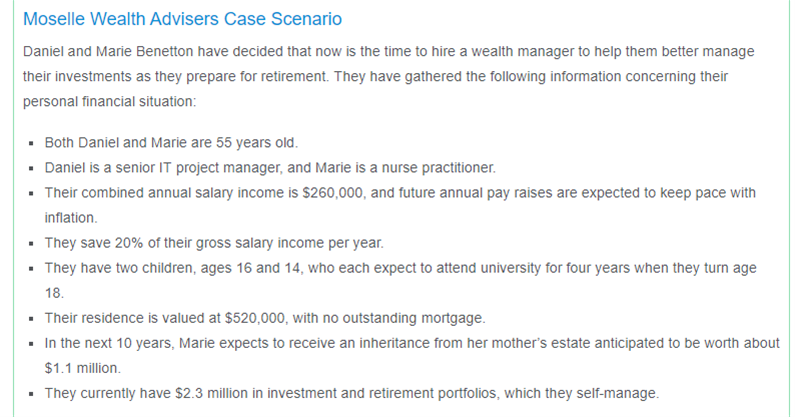Click the word inflation in the salary bullet

click(71, 216)
